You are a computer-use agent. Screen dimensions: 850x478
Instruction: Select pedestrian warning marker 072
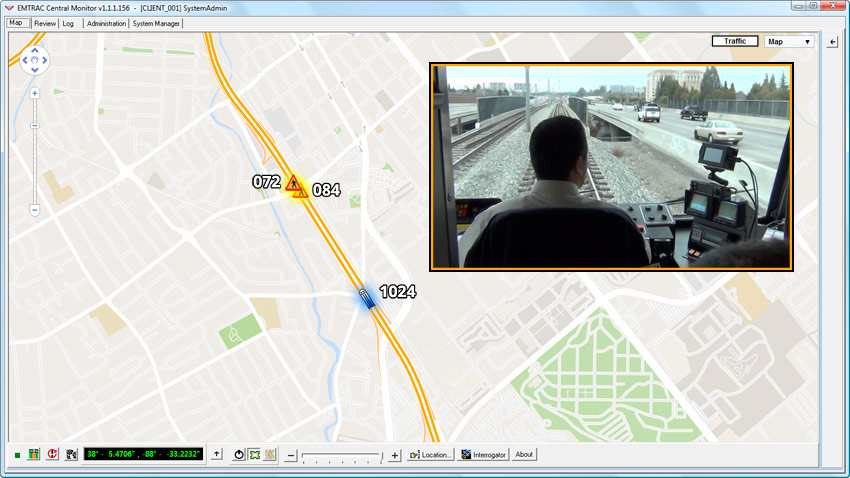tap(293, 183)
